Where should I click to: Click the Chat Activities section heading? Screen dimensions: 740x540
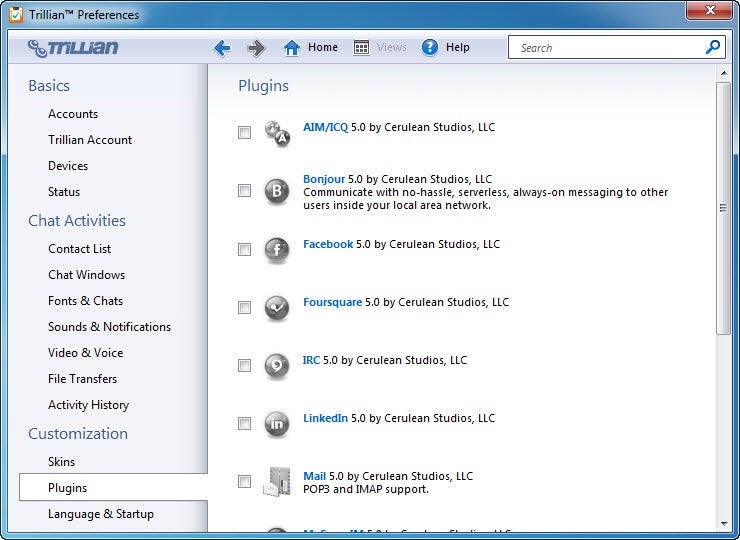77,220
